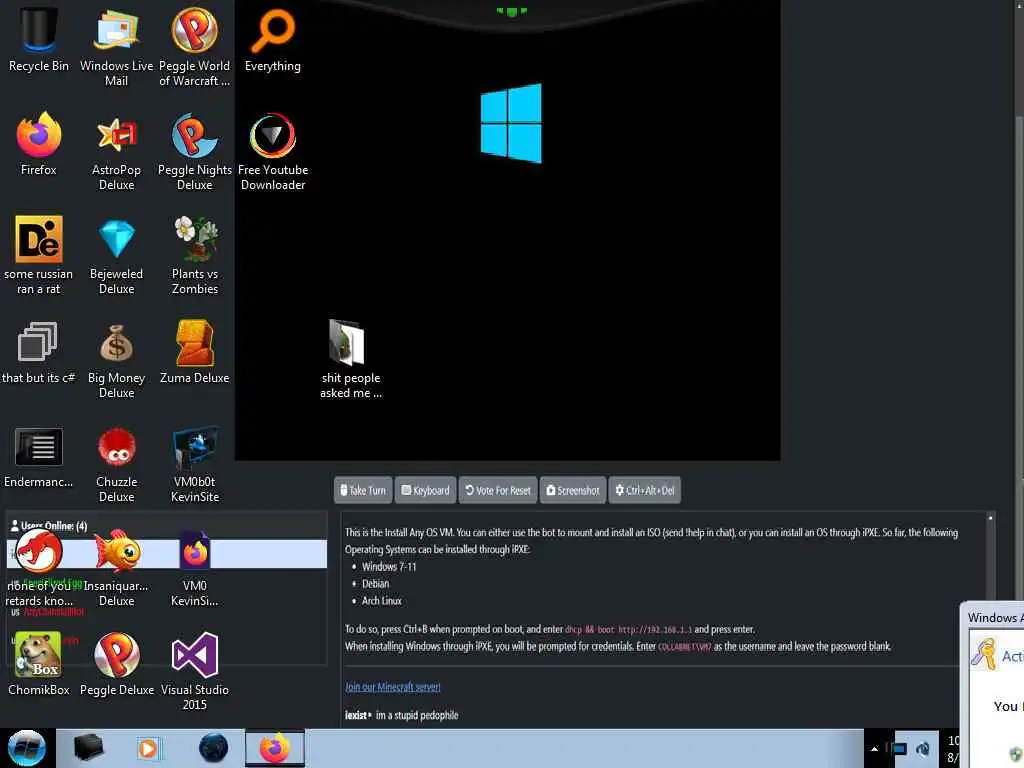Launch Windows Live Mail desktop shortcut
This screenshot has height=768, width=1024.
click(x=116, y=46)
